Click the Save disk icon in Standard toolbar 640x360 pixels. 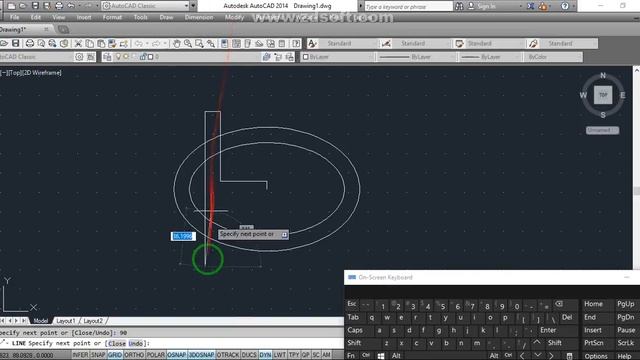(16, 43)
